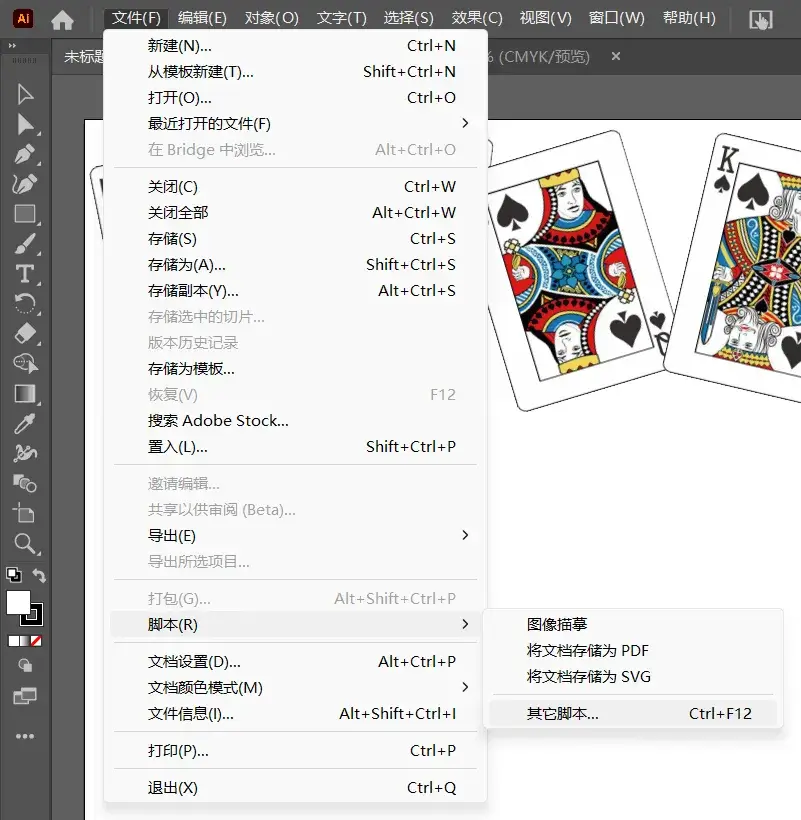The width and height of the screenshot is (801, 820).
Task: Select the Gradient tool
Action: (25, 393)
